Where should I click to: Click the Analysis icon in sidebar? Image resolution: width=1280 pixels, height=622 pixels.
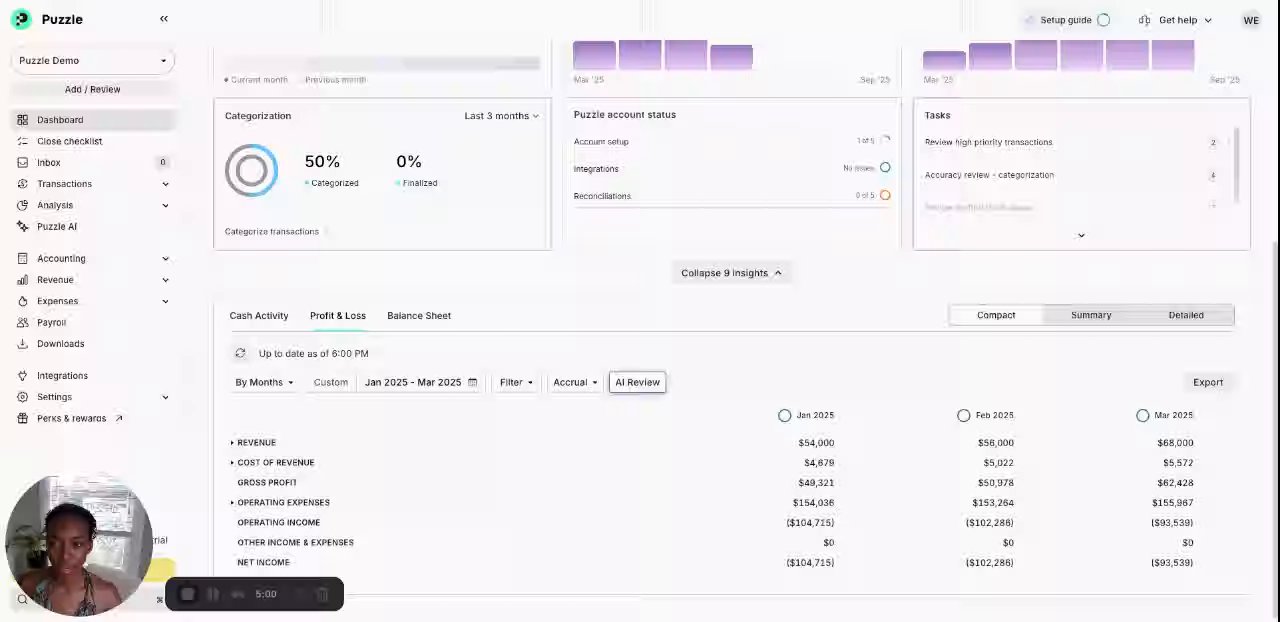tap(22, 205)
